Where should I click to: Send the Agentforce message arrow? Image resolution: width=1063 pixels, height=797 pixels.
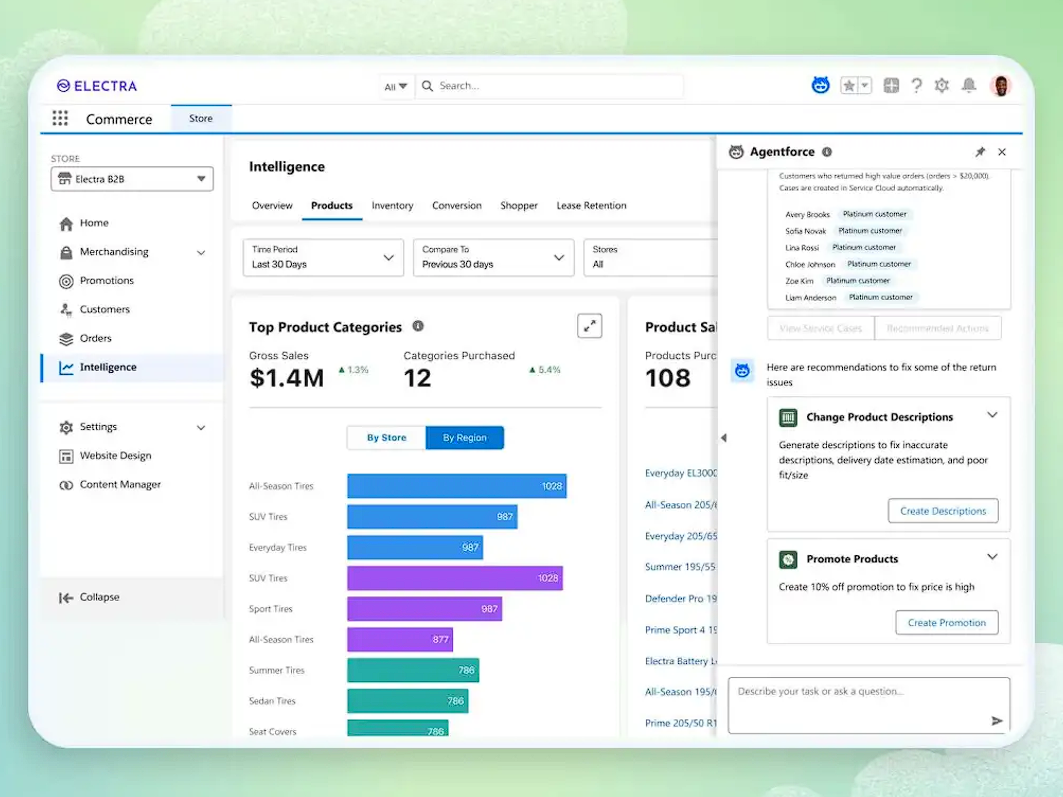997,721
